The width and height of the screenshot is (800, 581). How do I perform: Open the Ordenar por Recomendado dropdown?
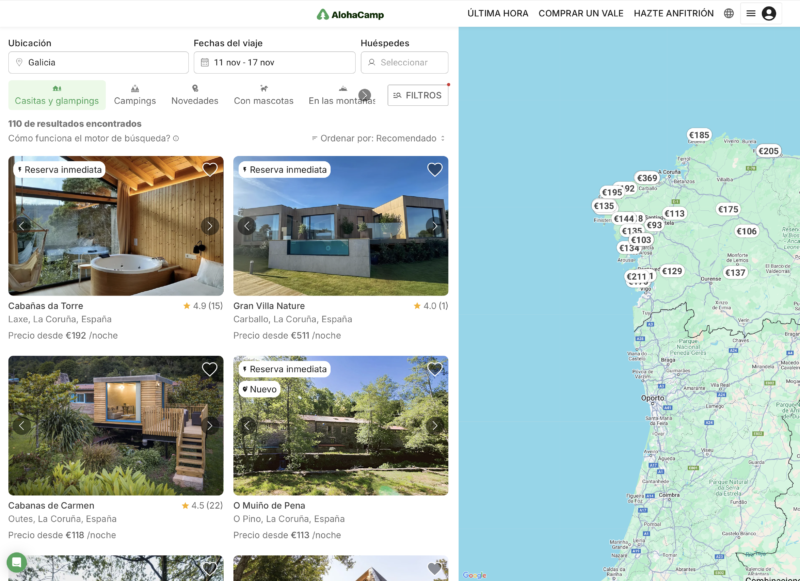click(x=379, y=139)
